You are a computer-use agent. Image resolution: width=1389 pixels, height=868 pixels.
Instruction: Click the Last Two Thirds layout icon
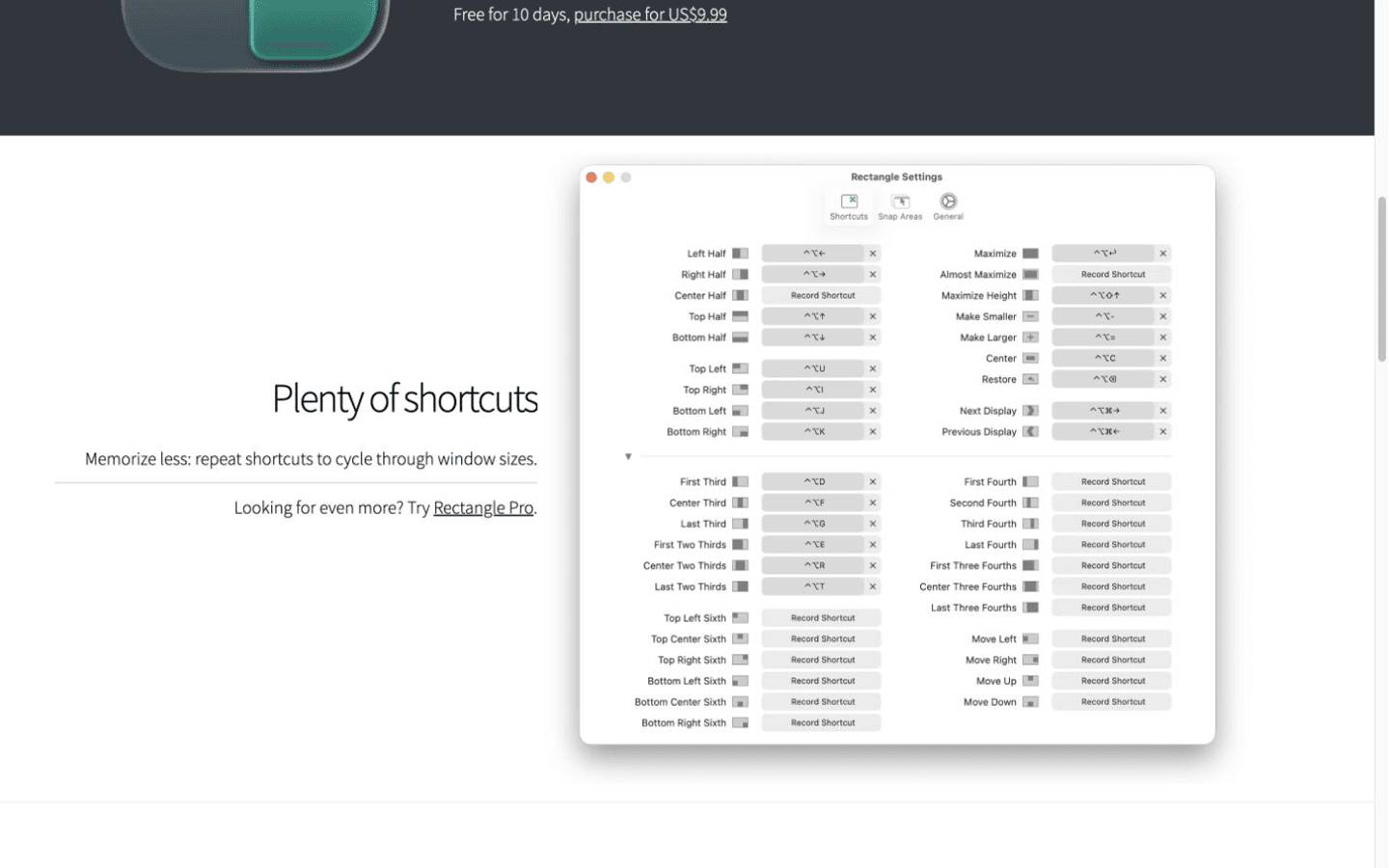point(740,586)
